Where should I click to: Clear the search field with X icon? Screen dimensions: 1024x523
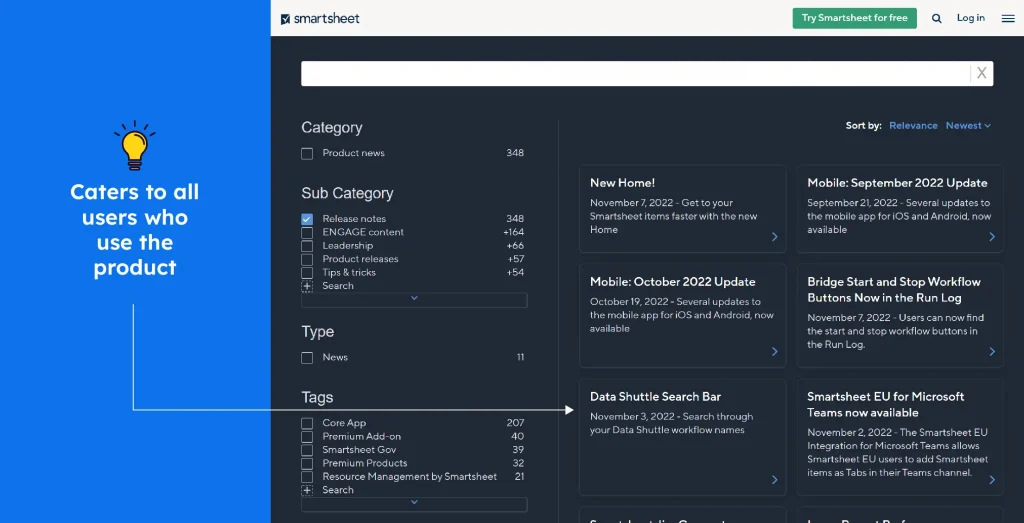(x=981, y=73)
